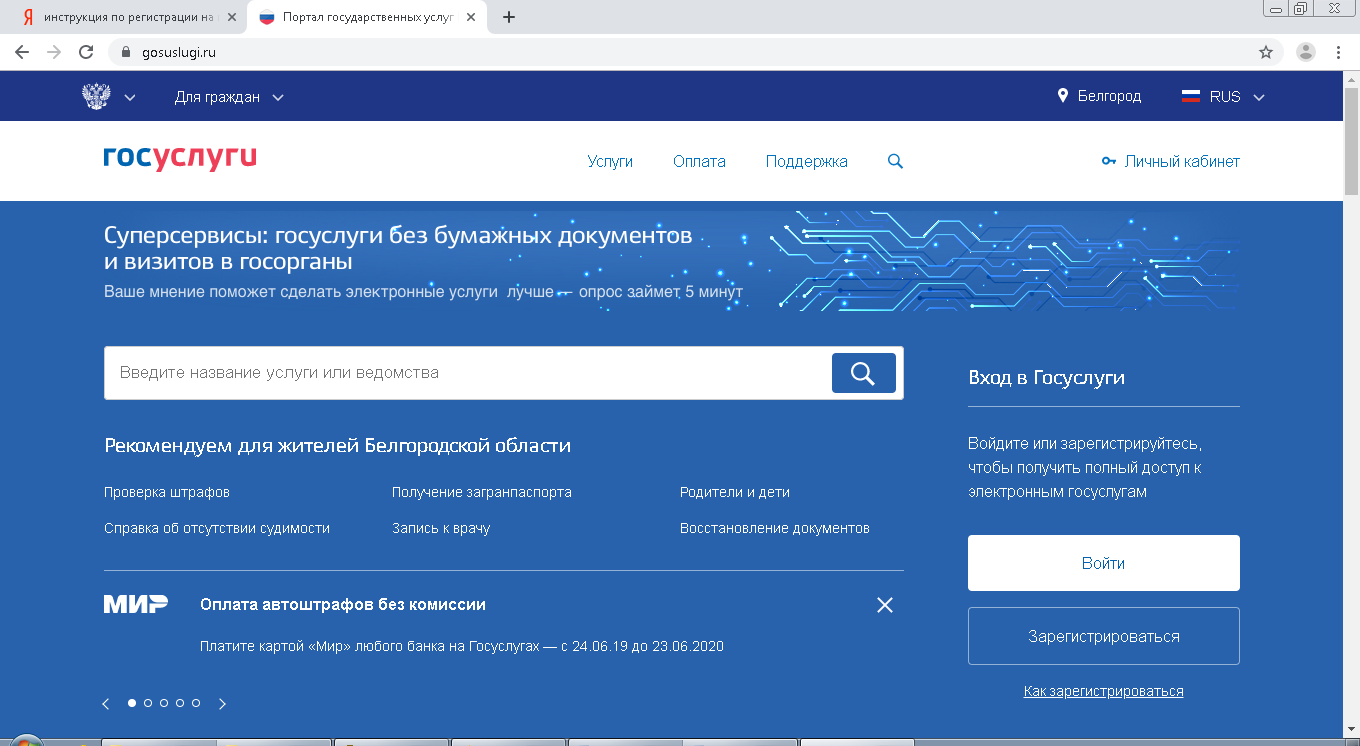Select the second carousel dot
This screenshot has width=1360, height=746.
(x=148, y=703)
